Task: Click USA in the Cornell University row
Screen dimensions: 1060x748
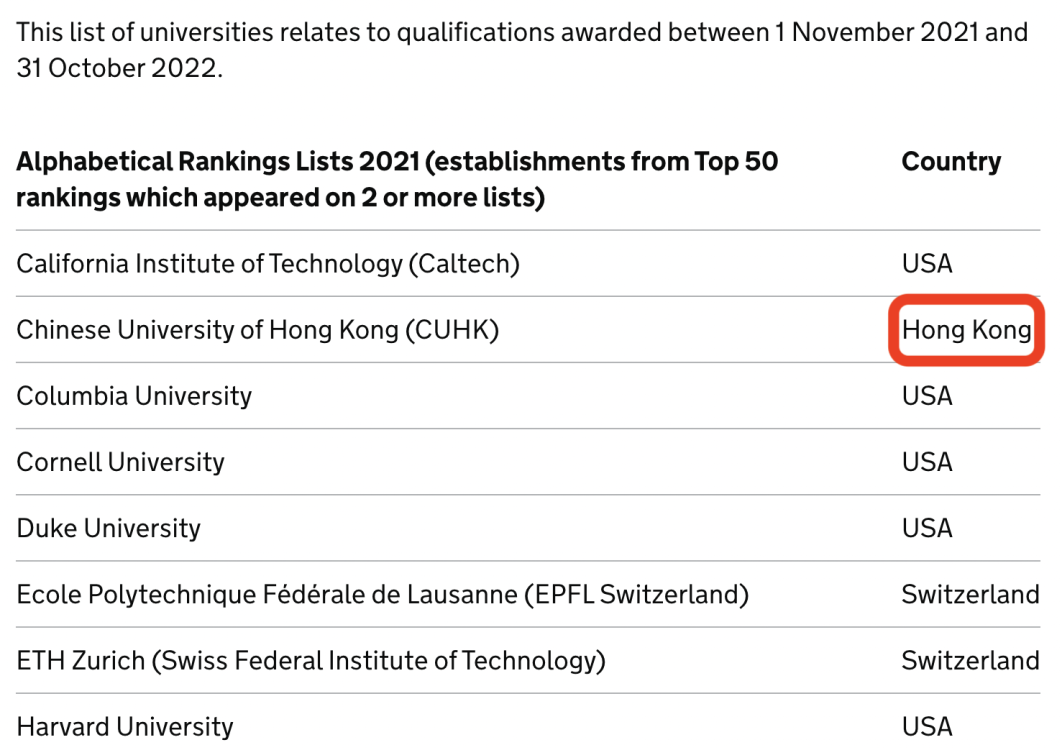Action: click(927, 462)
